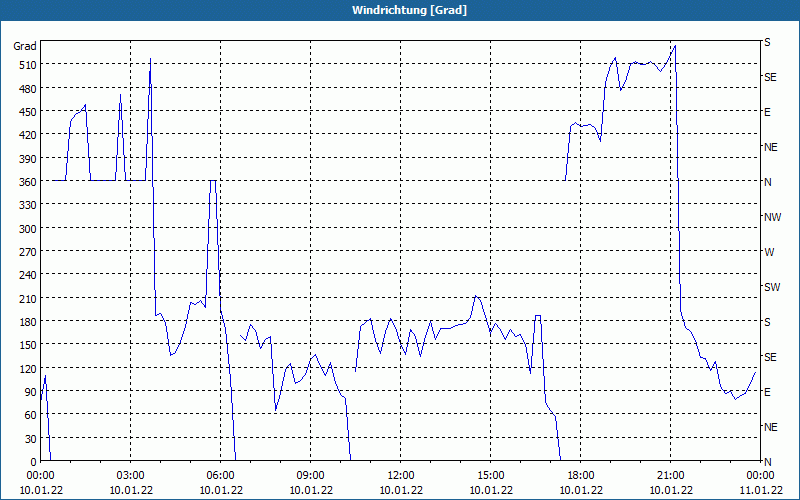Screen dimensions: 800x500
Task: Click the 11.01.22 date label
Action: pyautogui.click(x=760, y=490)
